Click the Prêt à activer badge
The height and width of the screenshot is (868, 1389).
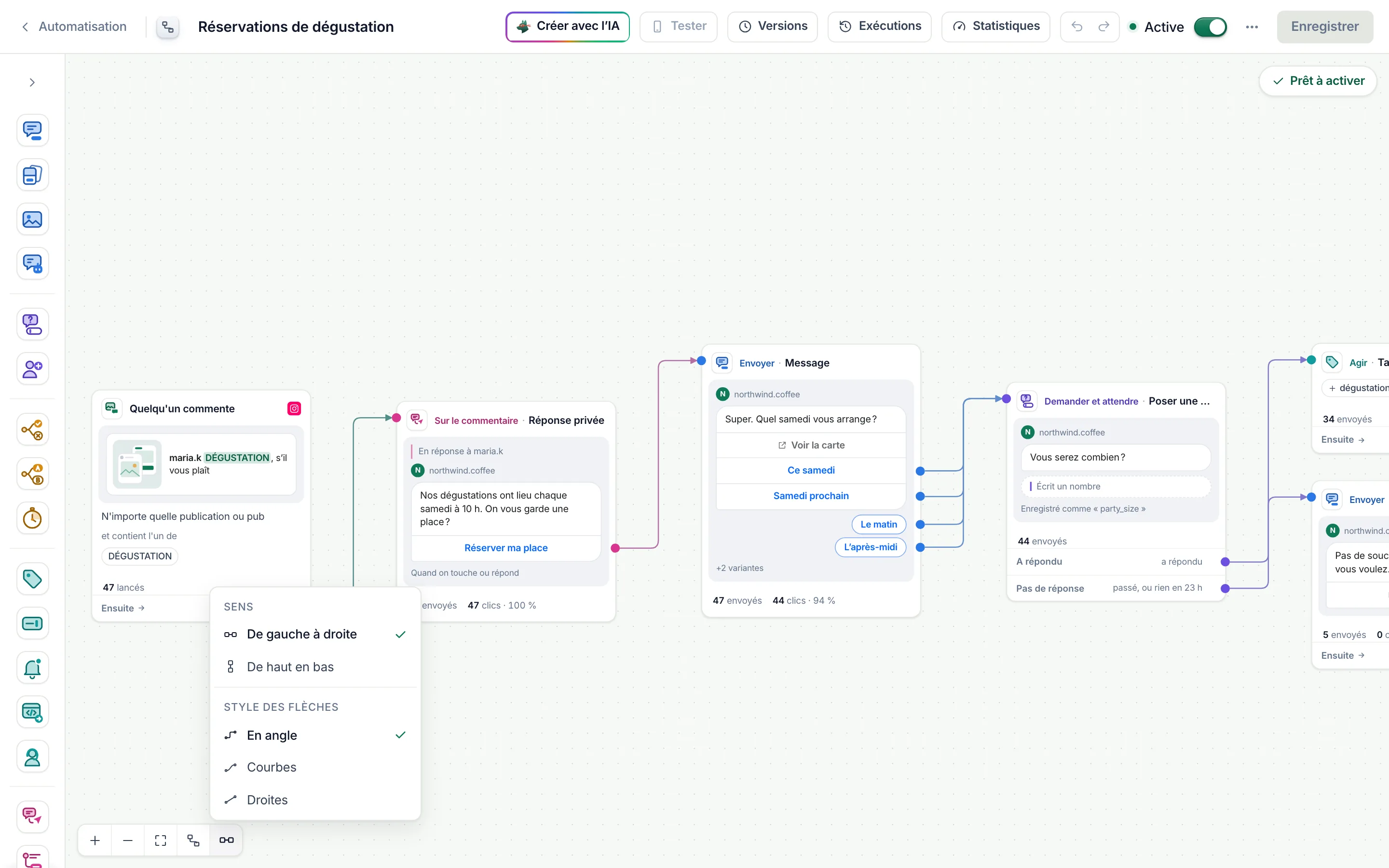[x=1318, y=81]
